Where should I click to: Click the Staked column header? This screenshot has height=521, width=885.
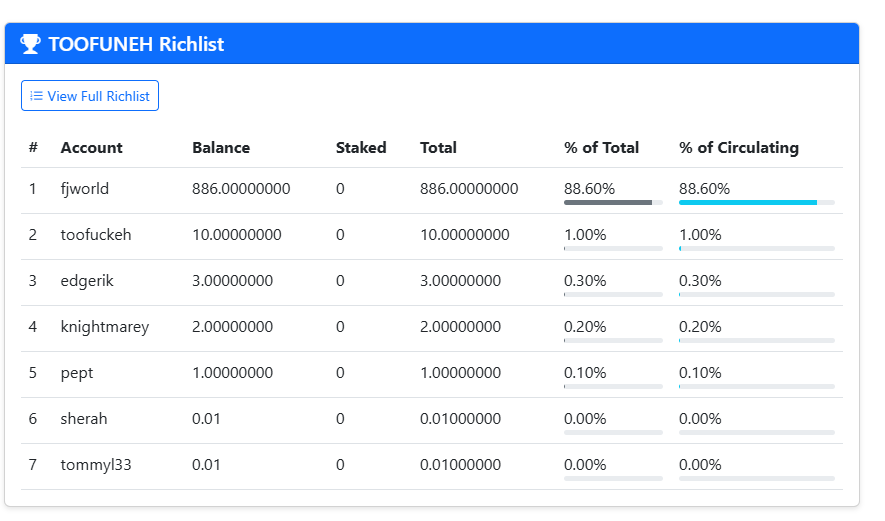pos(361,148)
